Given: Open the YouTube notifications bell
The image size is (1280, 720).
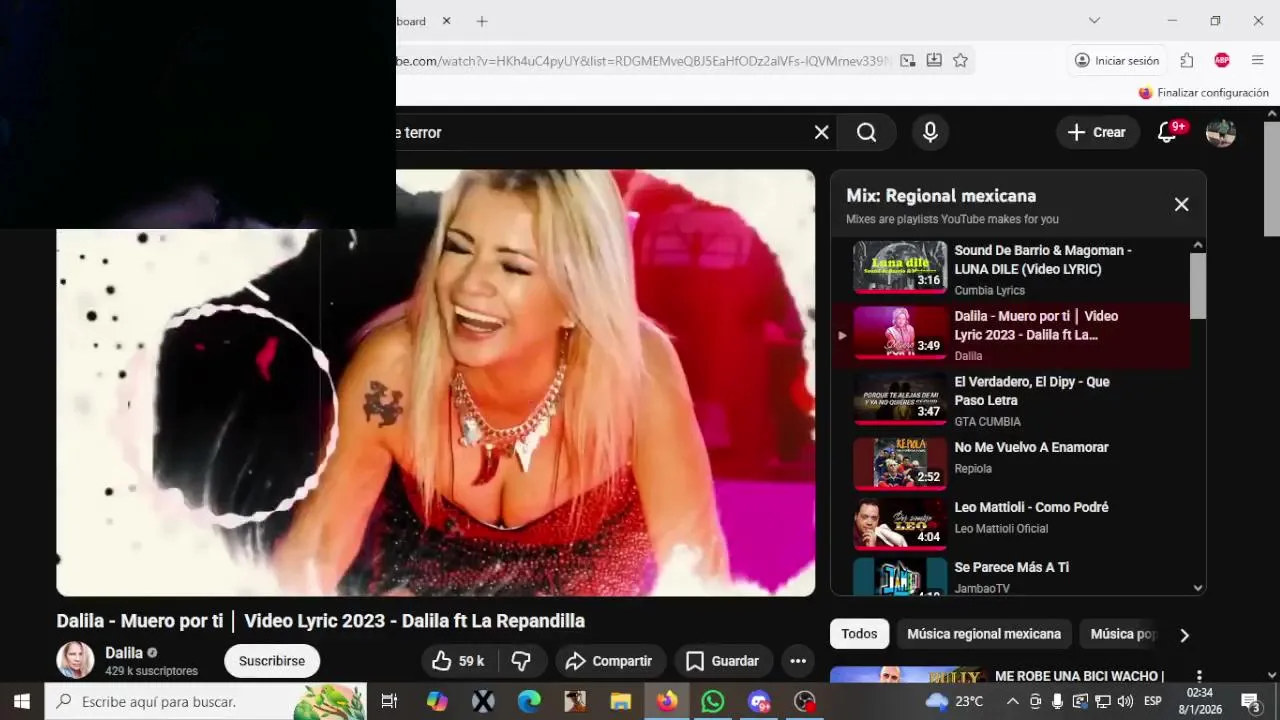Looking at the screenshot, I should [1167, 132].
